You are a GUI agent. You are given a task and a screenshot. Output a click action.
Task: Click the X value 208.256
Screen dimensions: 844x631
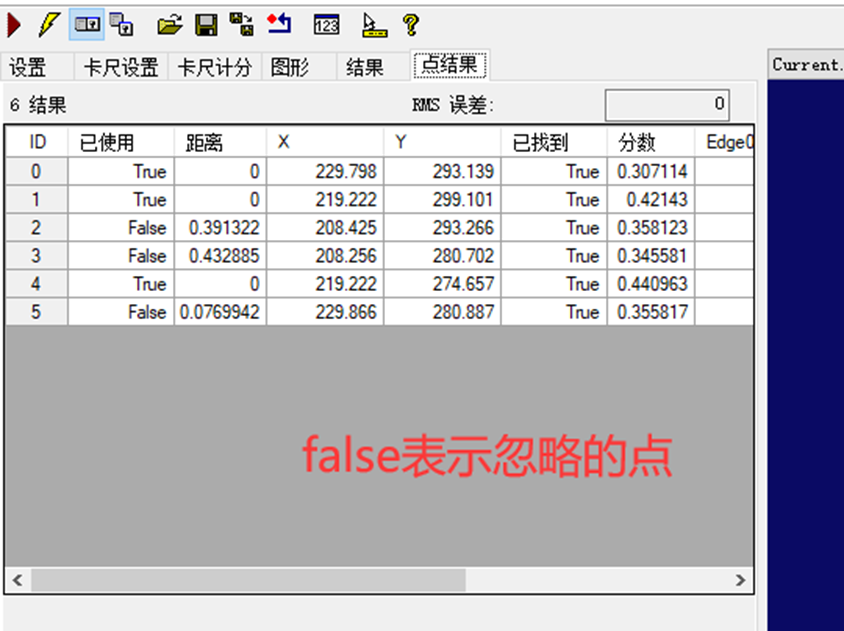click(x=325, y=256)
